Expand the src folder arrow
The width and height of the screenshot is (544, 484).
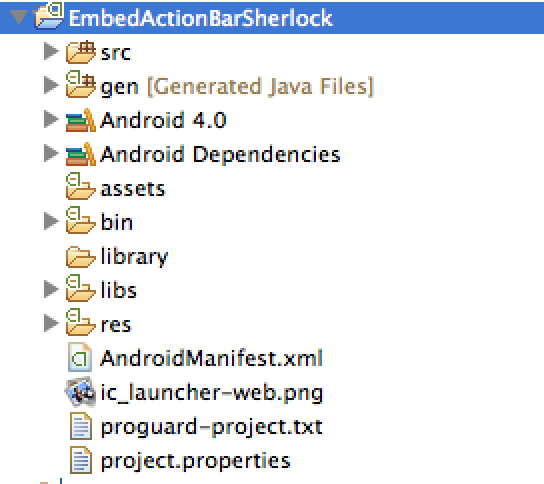click(51, 51)
